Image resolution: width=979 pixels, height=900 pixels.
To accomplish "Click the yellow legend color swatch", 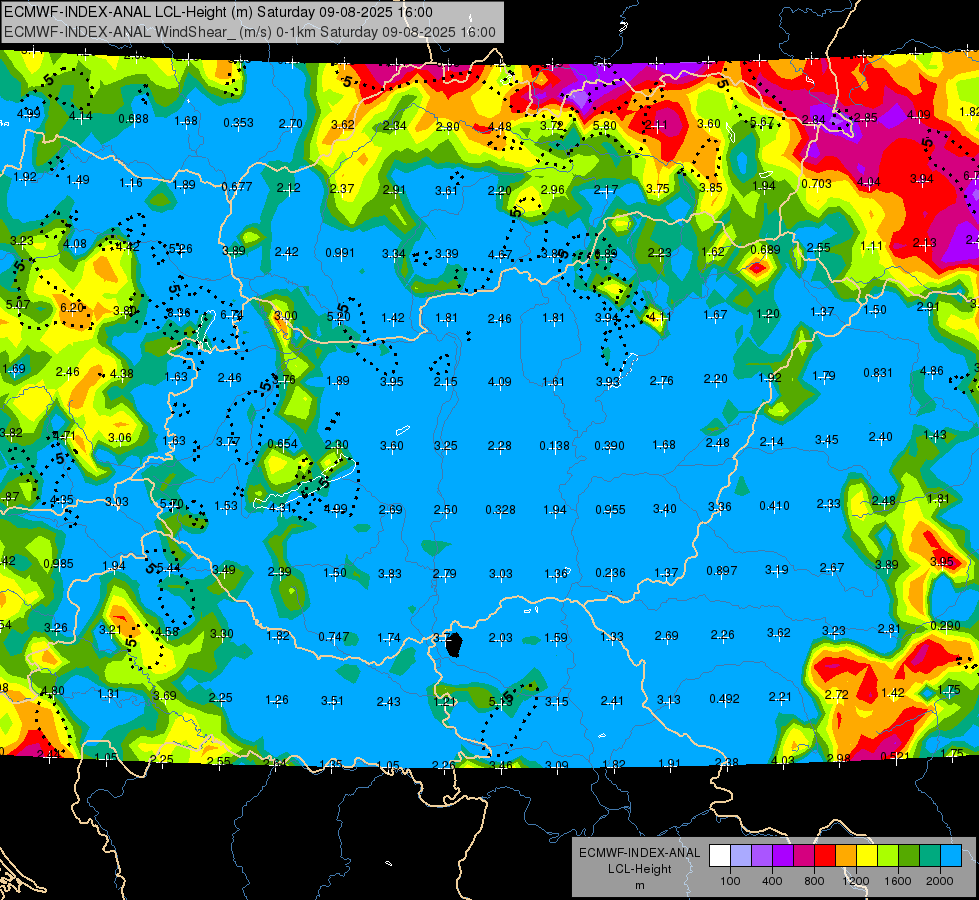I will coord(867,856).
